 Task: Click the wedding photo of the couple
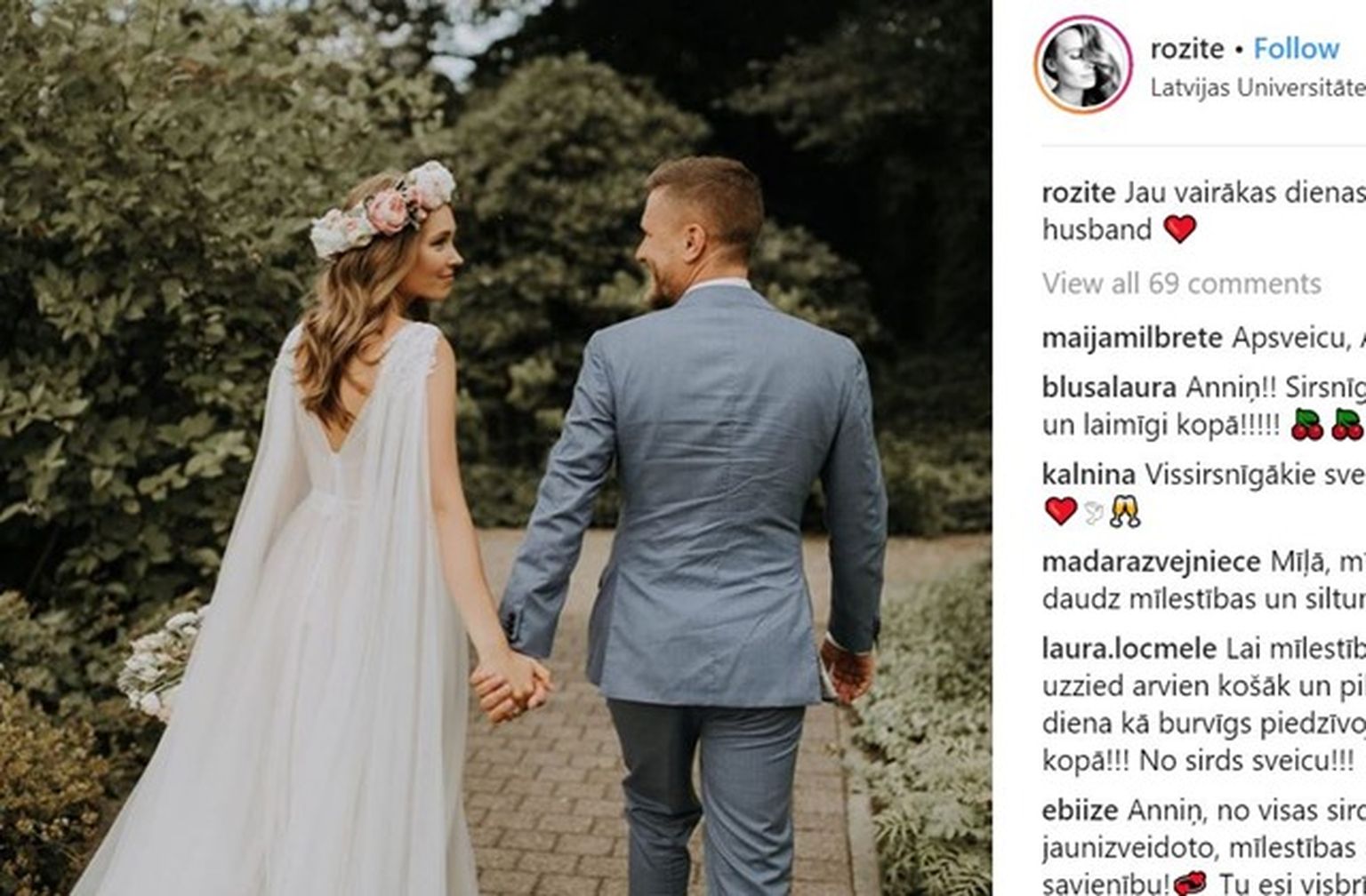495,448
